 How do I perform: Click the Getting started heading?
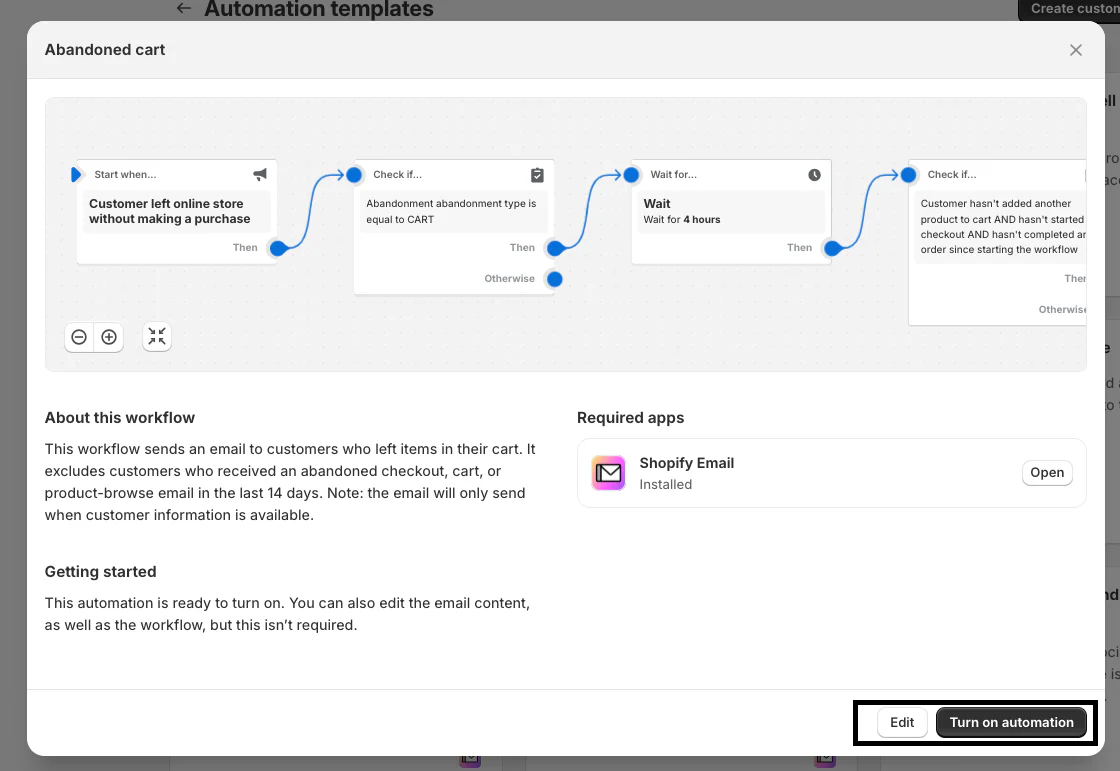(100, 572)
